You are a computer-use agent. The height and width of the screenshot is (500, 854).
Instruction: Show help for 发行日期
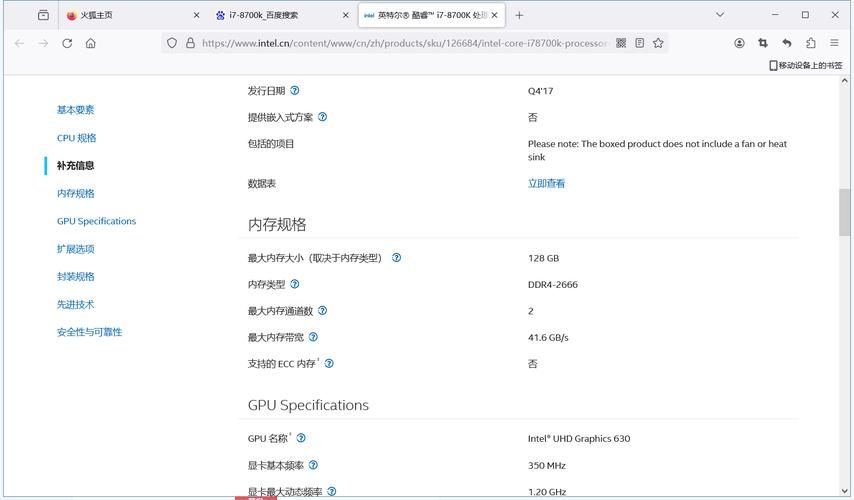(295, 90)
